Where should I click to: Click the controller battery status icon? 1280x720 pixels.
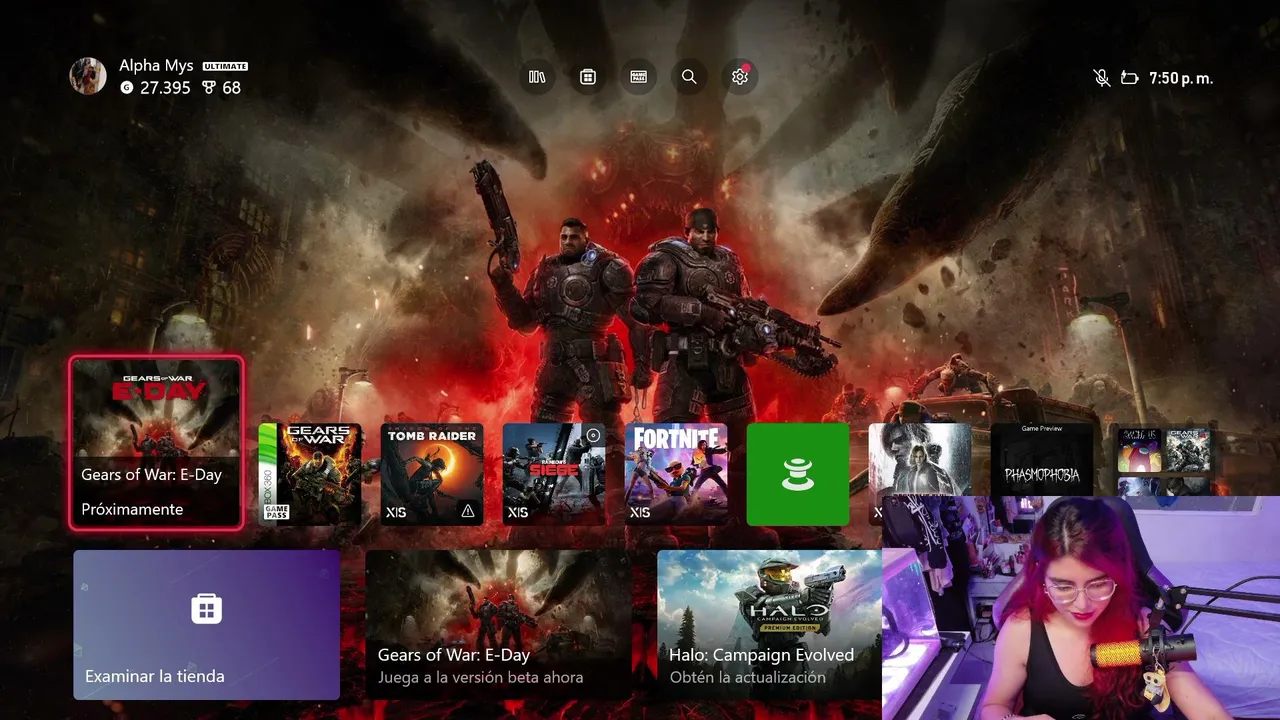(1130, 78)
